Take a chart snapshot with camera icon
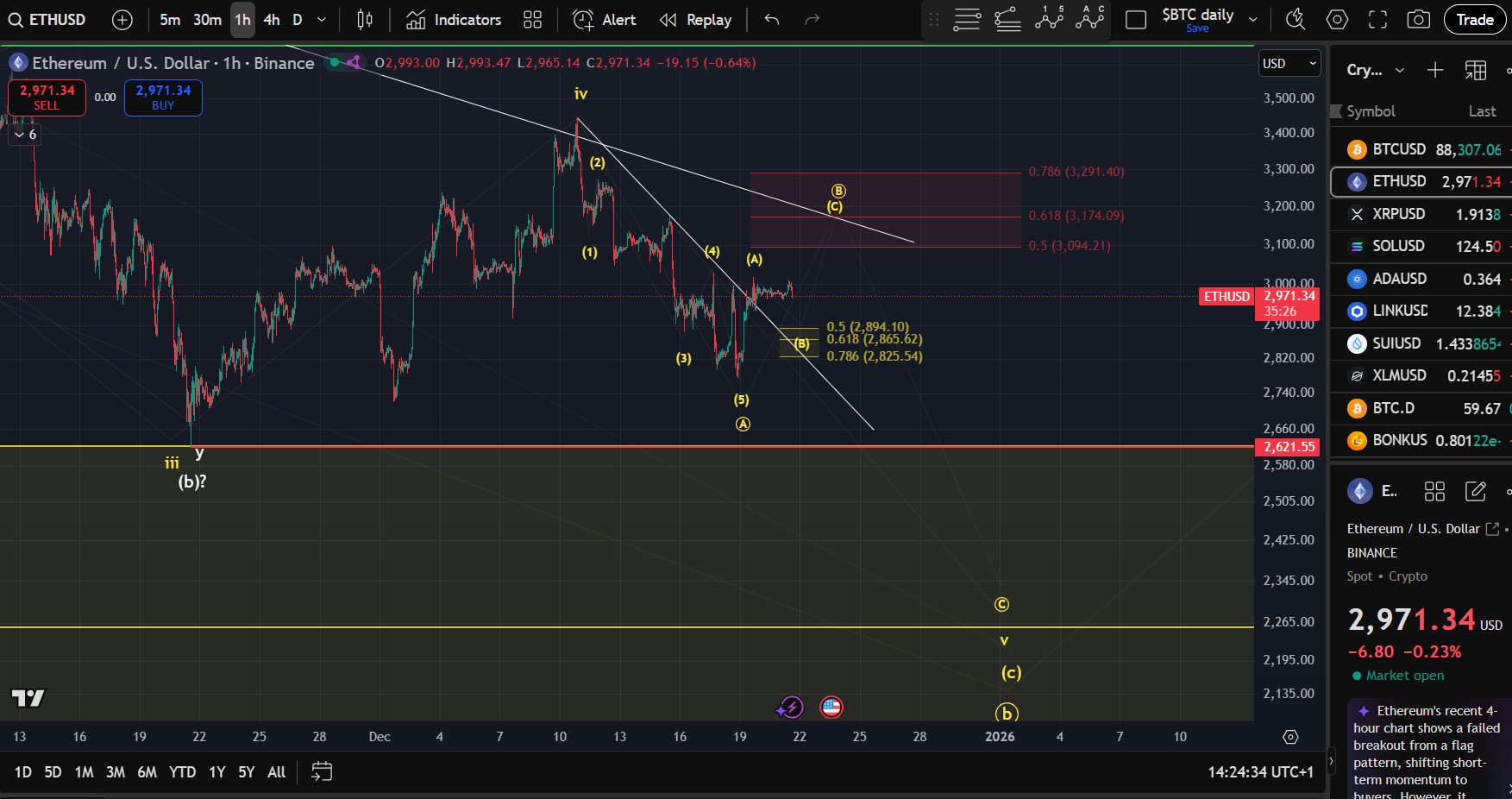 [1418, 20]
